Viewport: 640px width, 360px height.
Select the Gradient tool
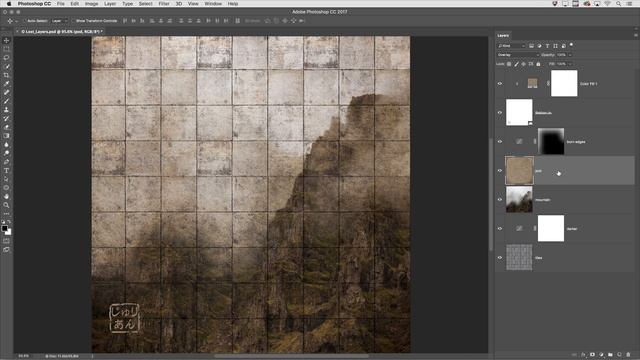click(x=6, y=136)
